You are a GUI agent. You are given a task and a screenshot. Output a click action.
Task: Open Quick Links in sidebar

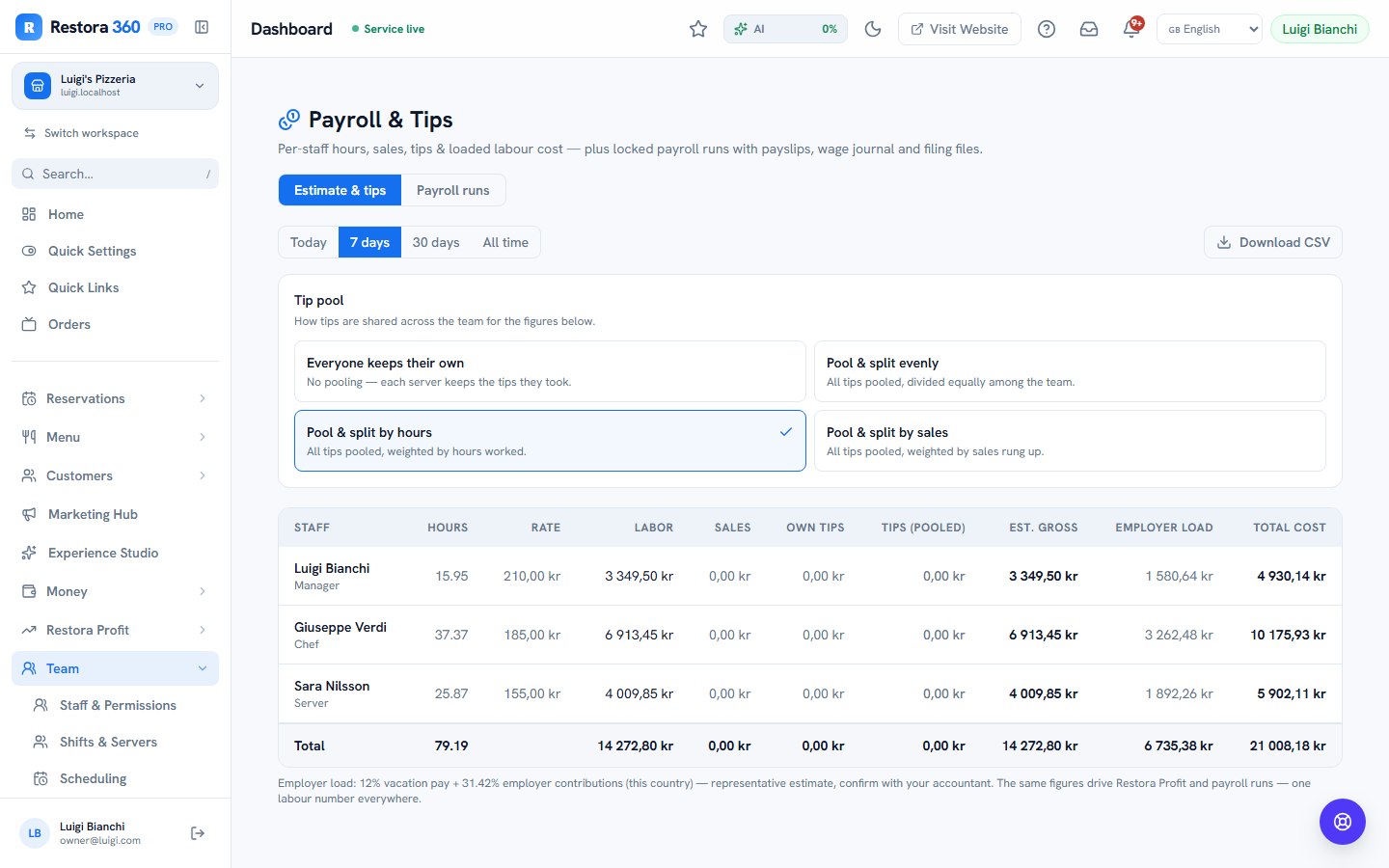(116, 287)
